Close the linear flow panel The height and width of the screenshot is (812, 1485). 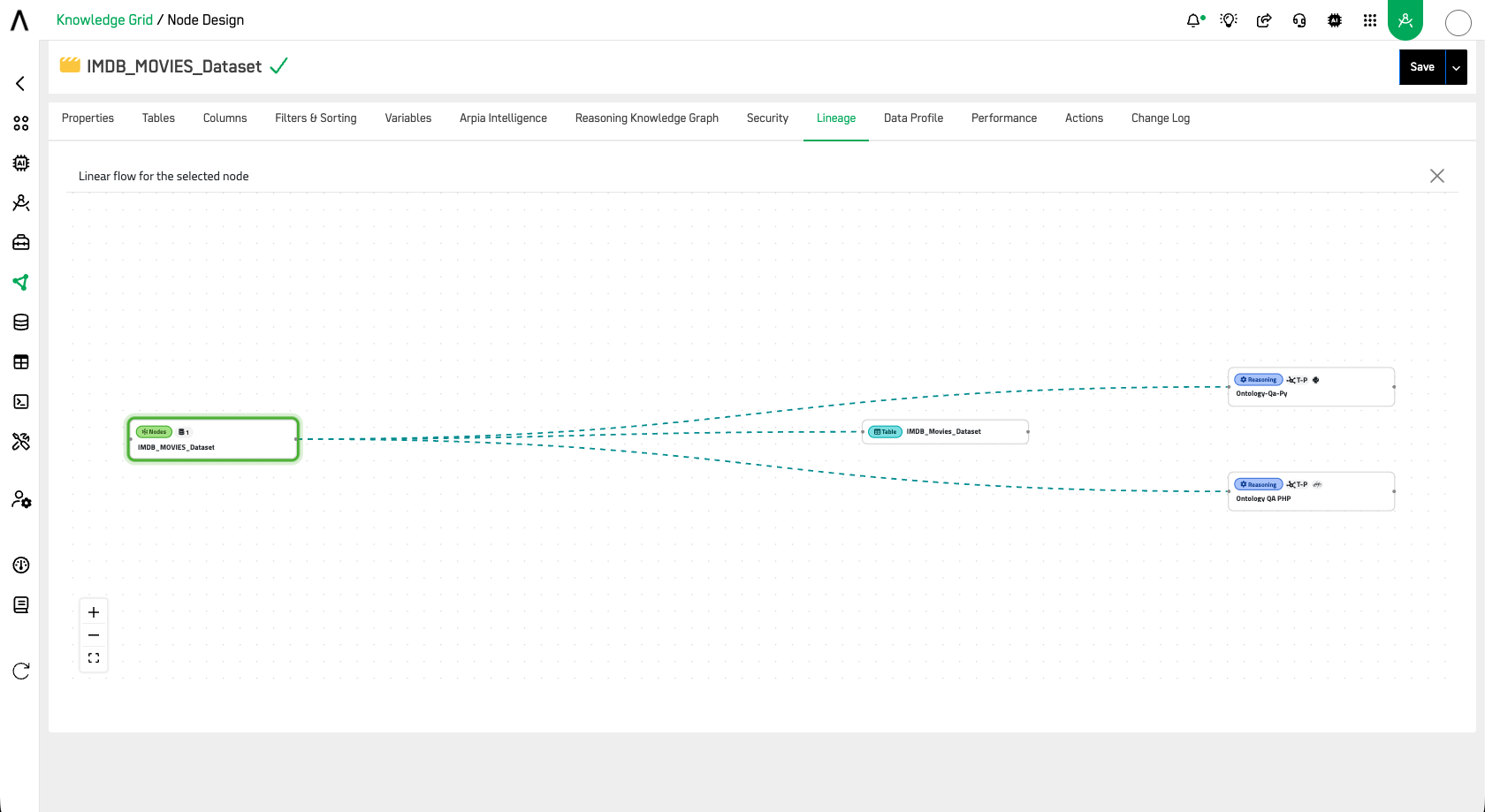pyautogui.click(x=1437, y=176)
